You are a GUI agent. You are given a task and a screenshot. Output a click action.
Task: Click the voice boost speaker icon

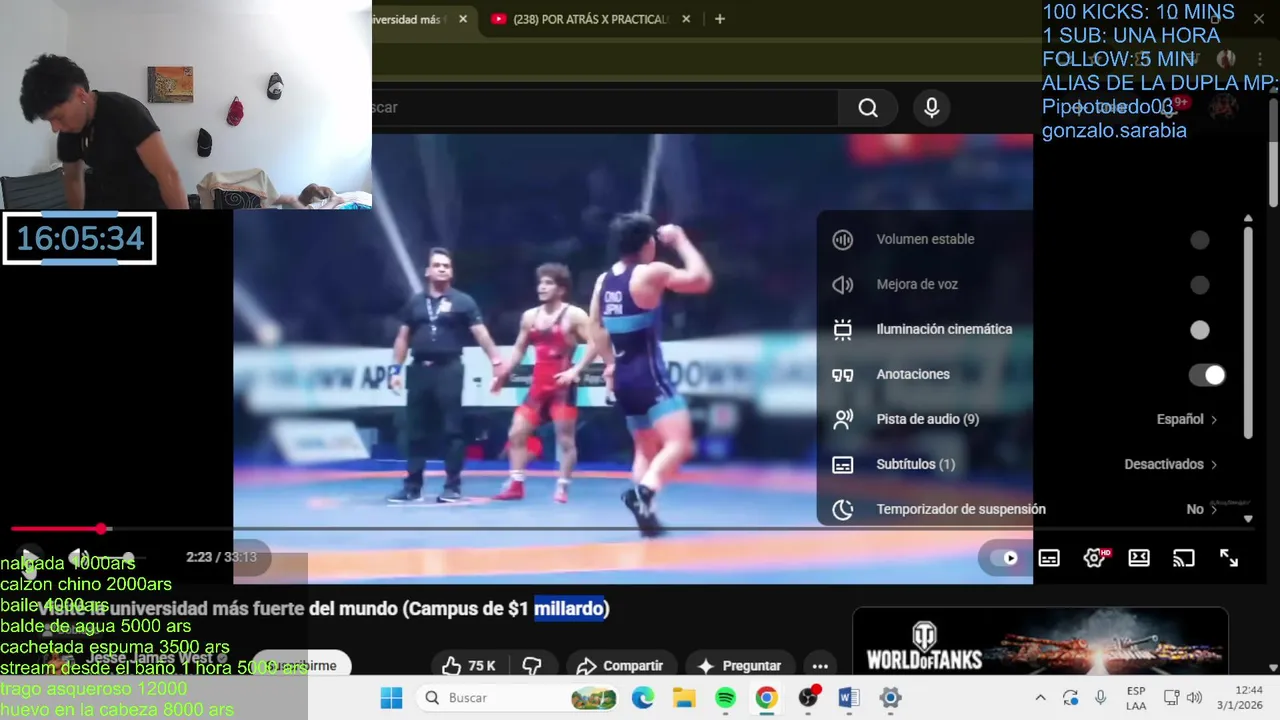click(843, 284)
